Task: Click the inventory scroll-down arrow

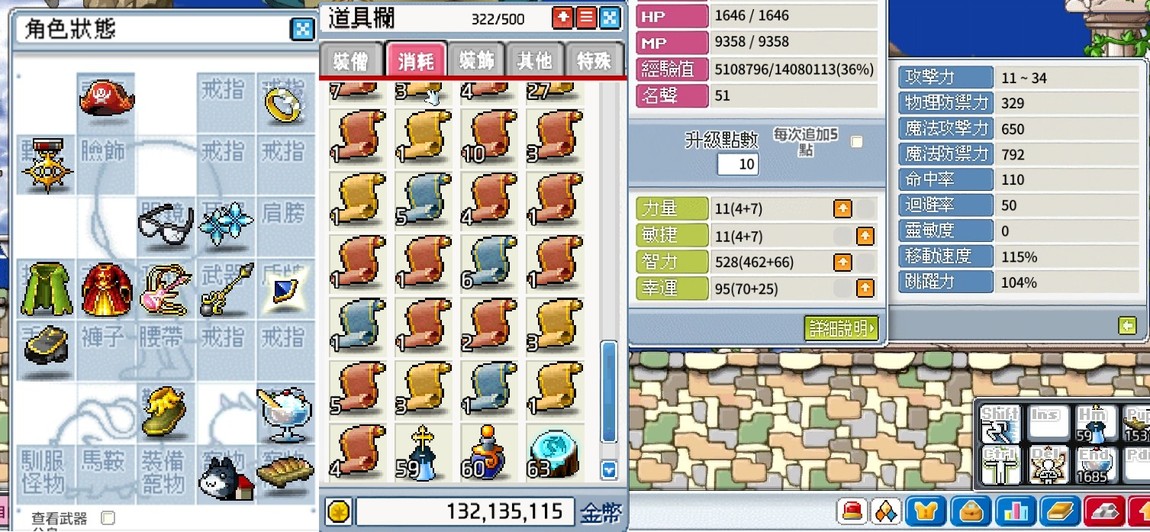Action: point(608,469)
